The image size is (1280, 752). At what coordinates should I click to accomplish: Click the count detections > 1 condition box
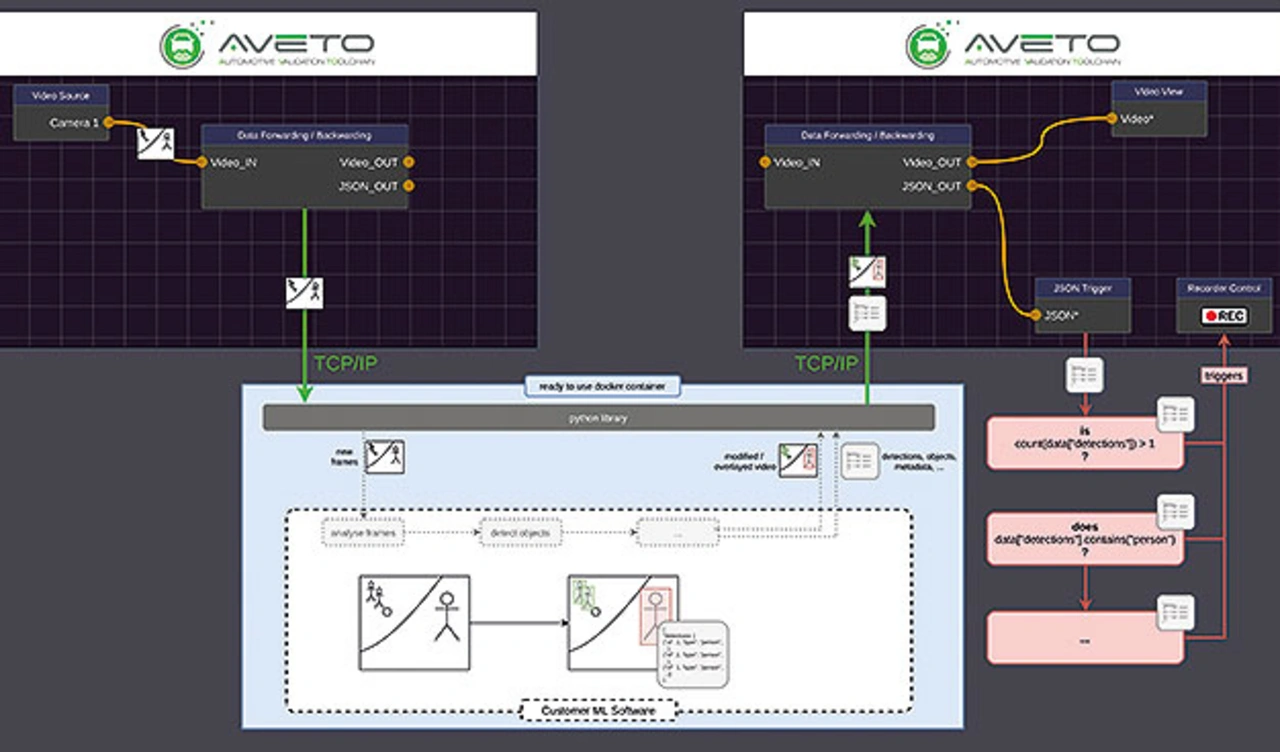point(1084,443)
